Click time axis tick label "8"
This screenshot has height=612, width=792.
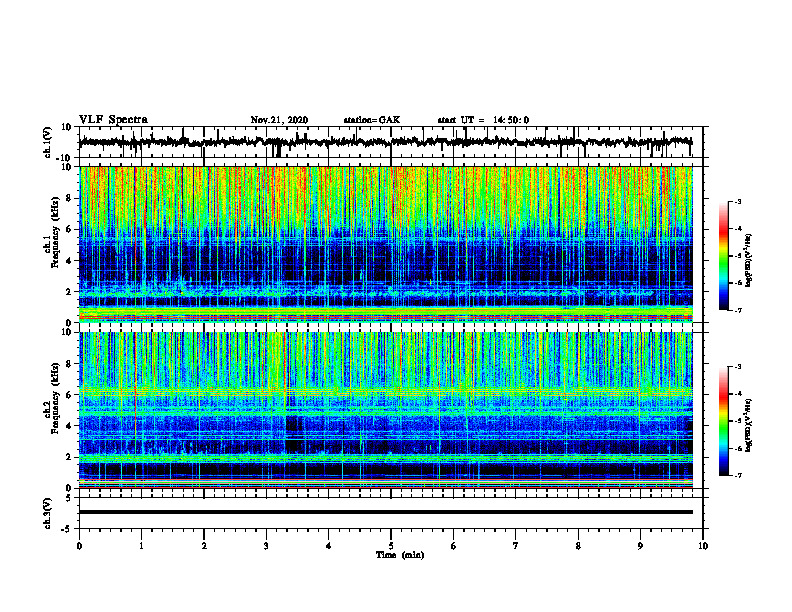coord(578,546)
